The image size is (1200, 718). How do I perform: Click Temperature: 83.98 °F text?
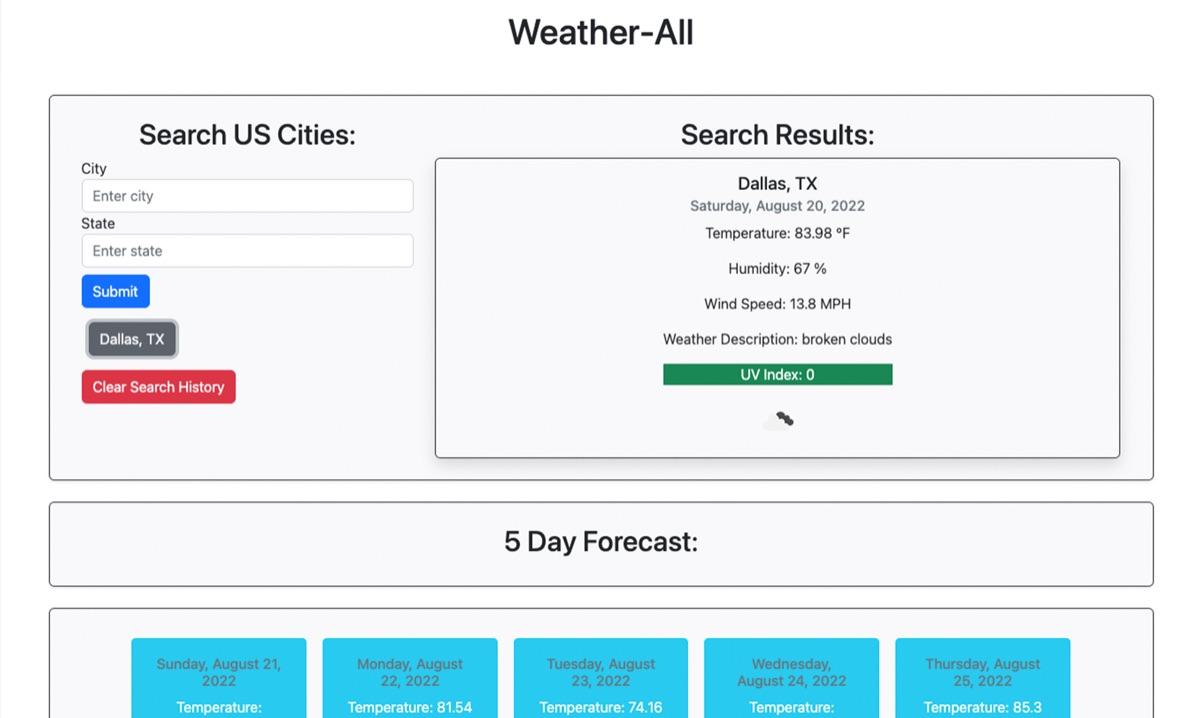(x=778, y=233)
